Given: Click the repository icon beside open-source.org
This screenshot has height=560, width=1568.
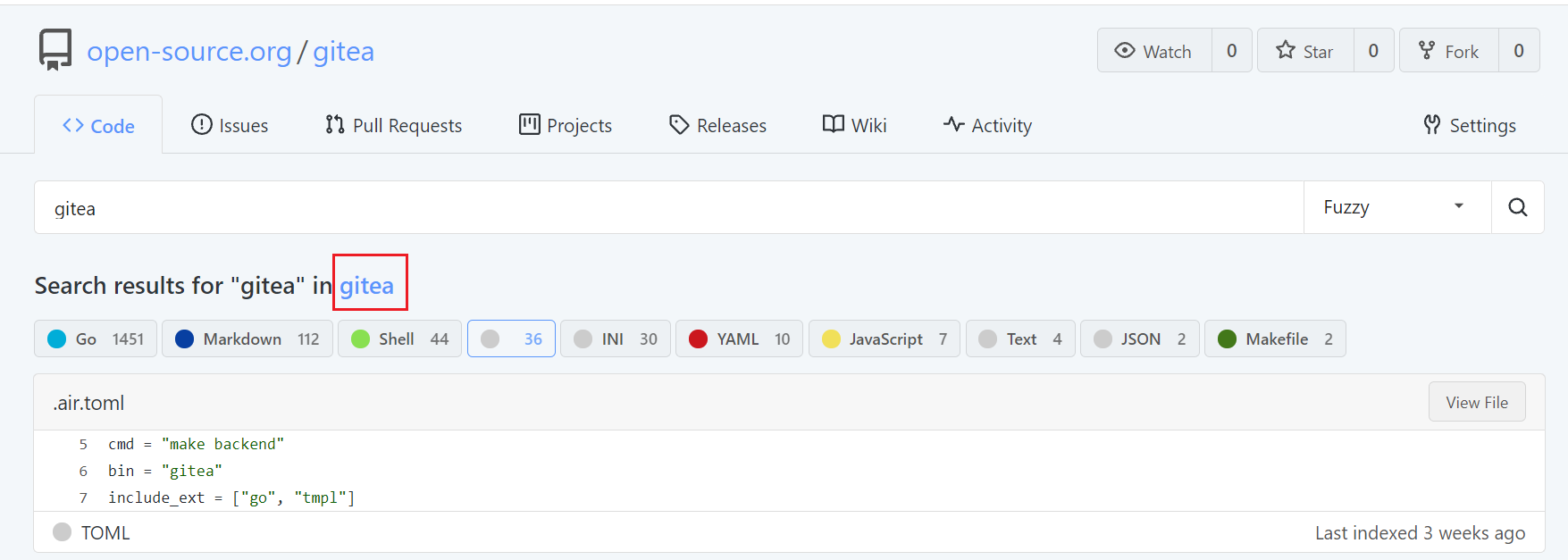Looking at the screenshot, I should [x=55, y=50].
